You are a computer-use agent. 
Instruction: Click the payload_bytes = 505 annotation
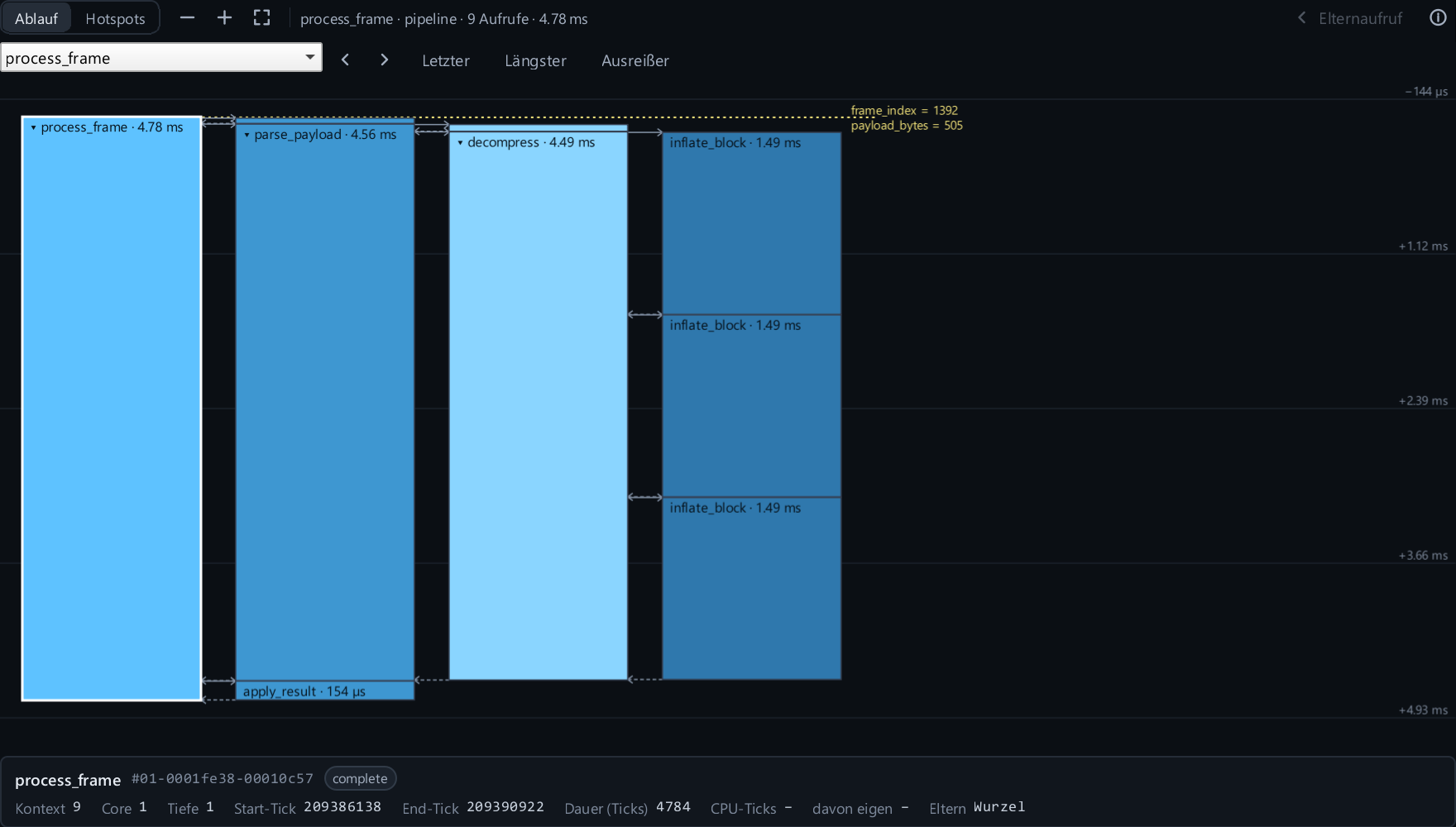(x=907, y=125)
